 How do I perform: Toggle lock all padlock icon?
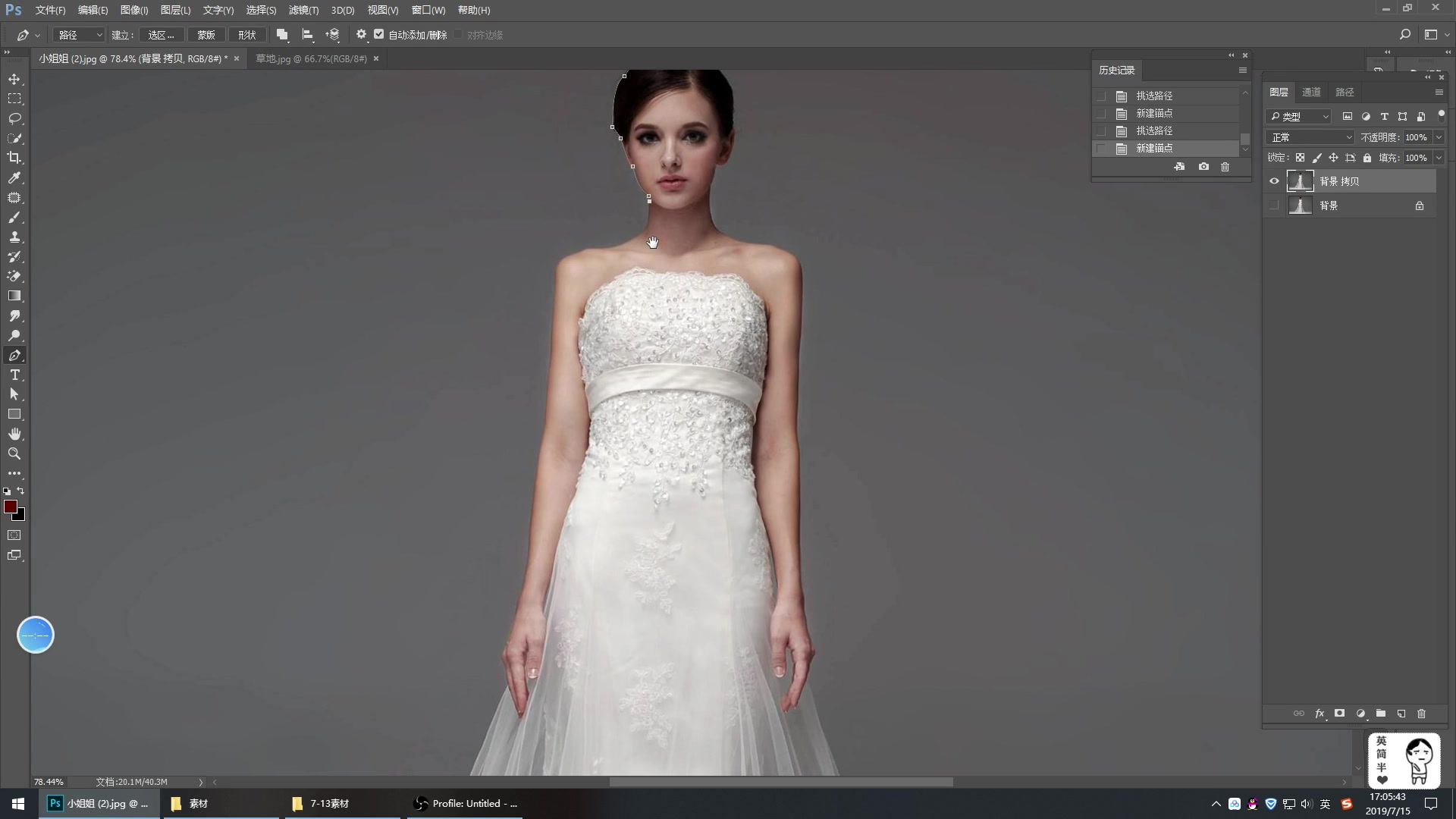tap(1367, 158)
